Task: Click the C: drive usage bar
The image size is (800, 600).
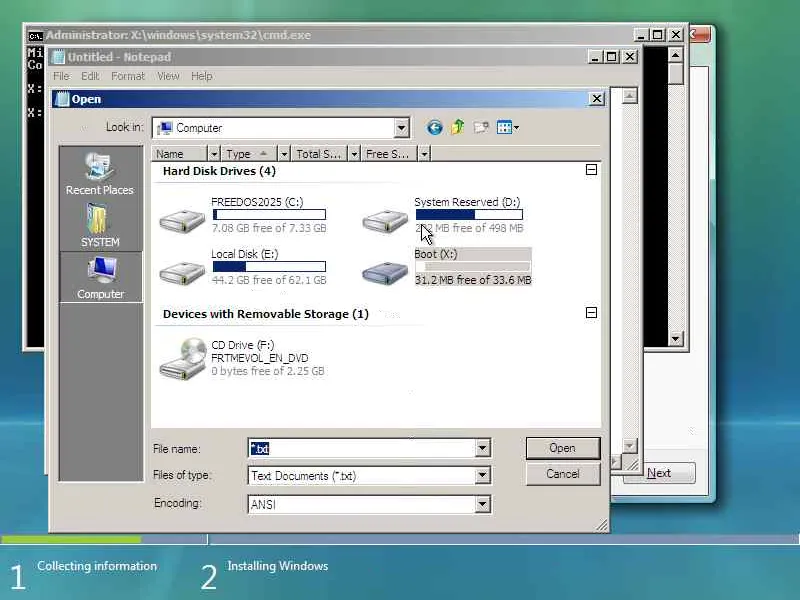Action: click(x=269, y=215)
